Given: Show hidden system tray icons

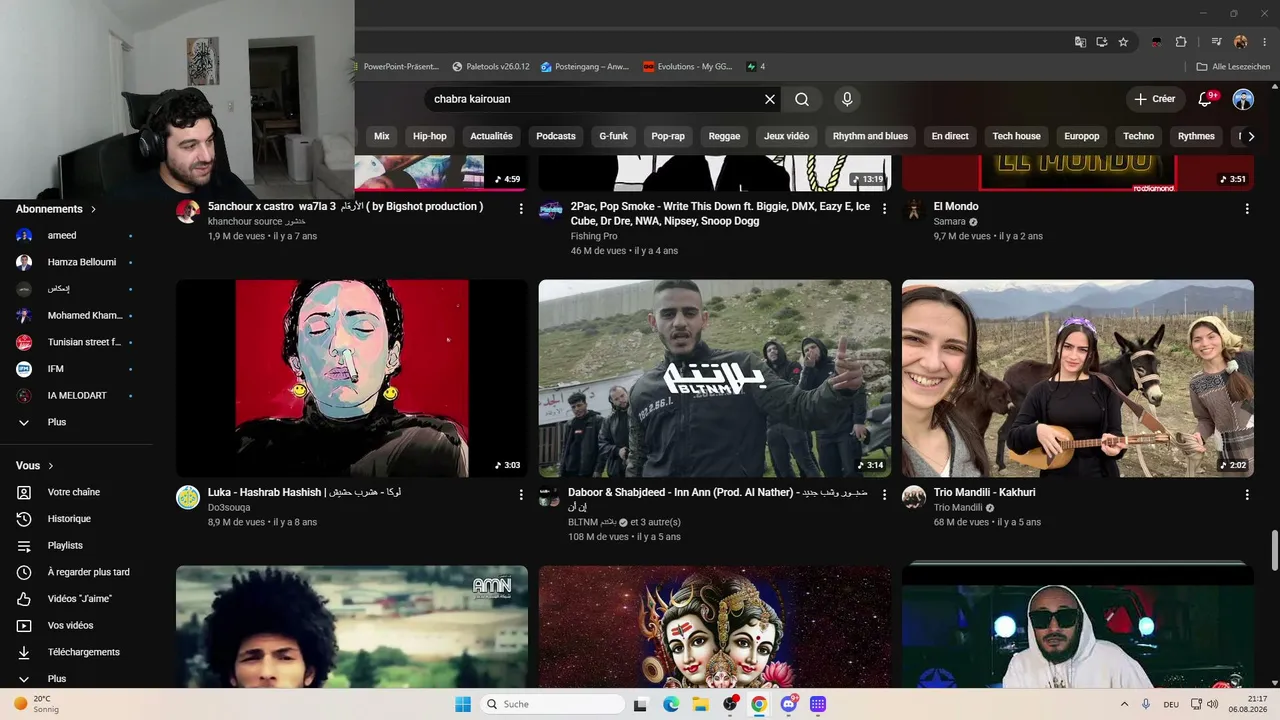Looking at the screenshot, I should coord(1124,704).
